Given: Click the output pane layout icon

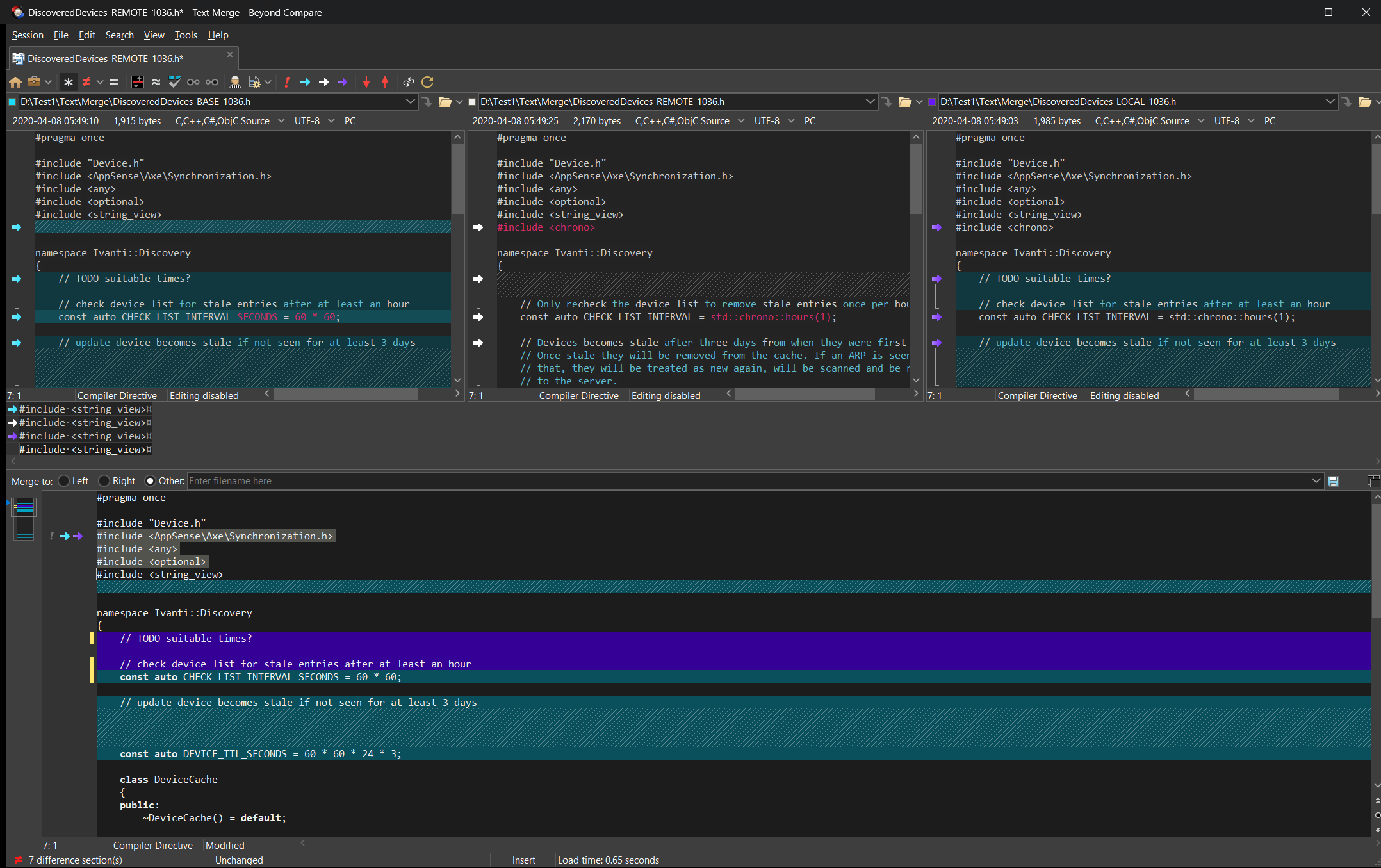Looking at the screenshot, I should click(1373, 481).
